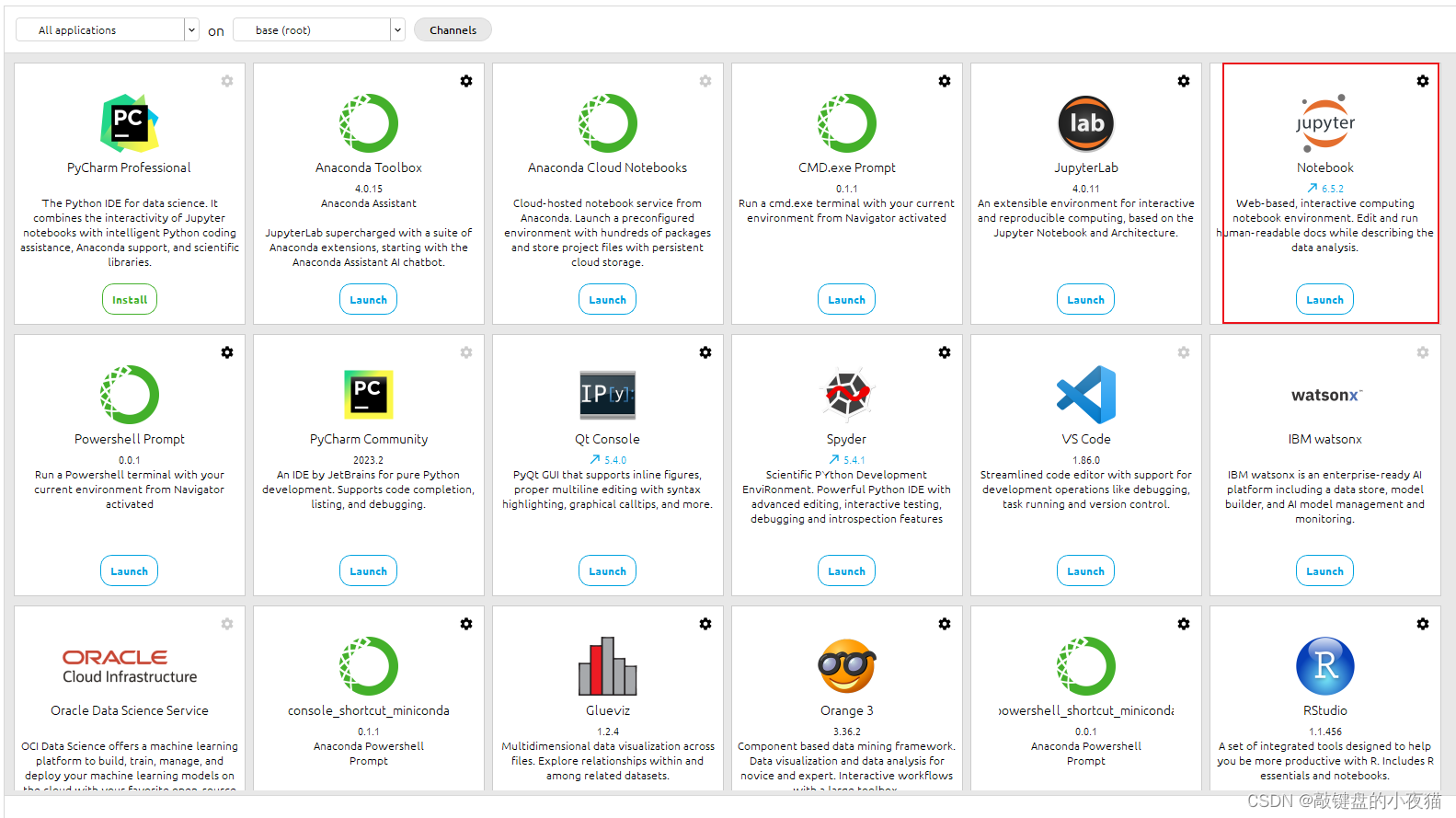The width and height of the screenshot is (1456, 818).
Task: Open gear settings on CMD.exe Prompt tile
Action: click(945, 81)
